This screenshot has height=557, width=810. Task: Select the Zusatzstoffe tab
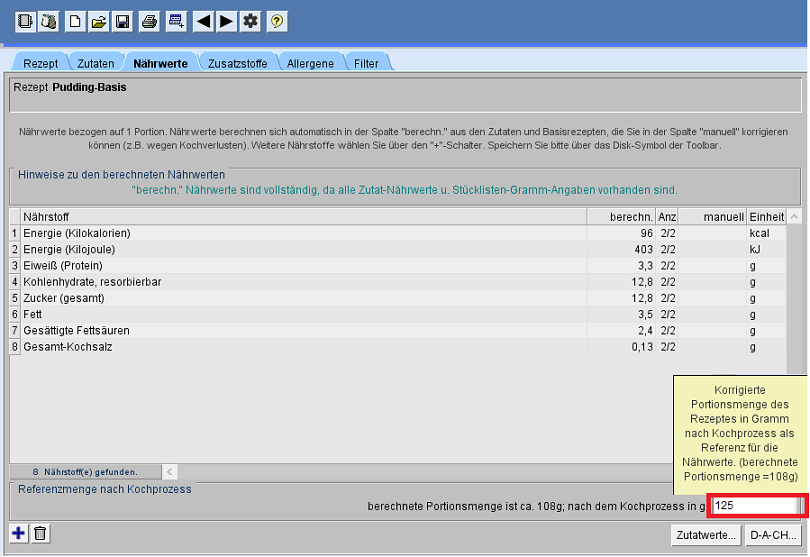point(237,64)
